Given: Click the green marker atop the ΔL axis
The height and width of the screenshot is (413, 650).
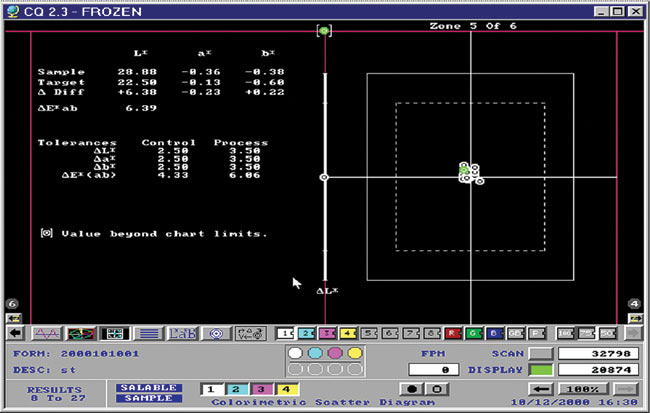Looking at the screenshot, I should 323,32.
